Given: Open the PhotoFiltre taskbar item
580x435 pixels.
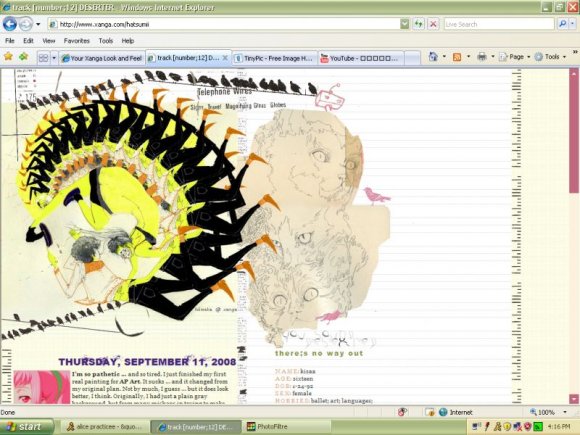Looking at the screenshot, I should point(287,427).
